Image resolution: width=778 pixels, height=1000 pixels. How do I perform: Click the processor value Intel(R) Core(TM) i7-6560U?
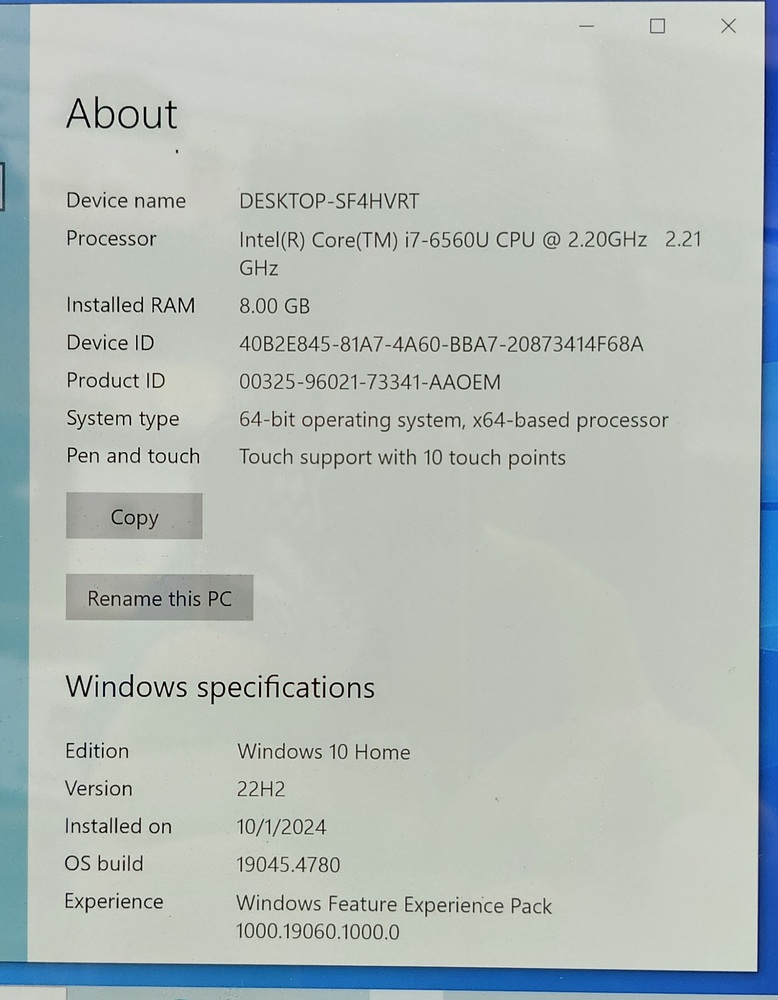pyautogui.click(x=470, y=253)
